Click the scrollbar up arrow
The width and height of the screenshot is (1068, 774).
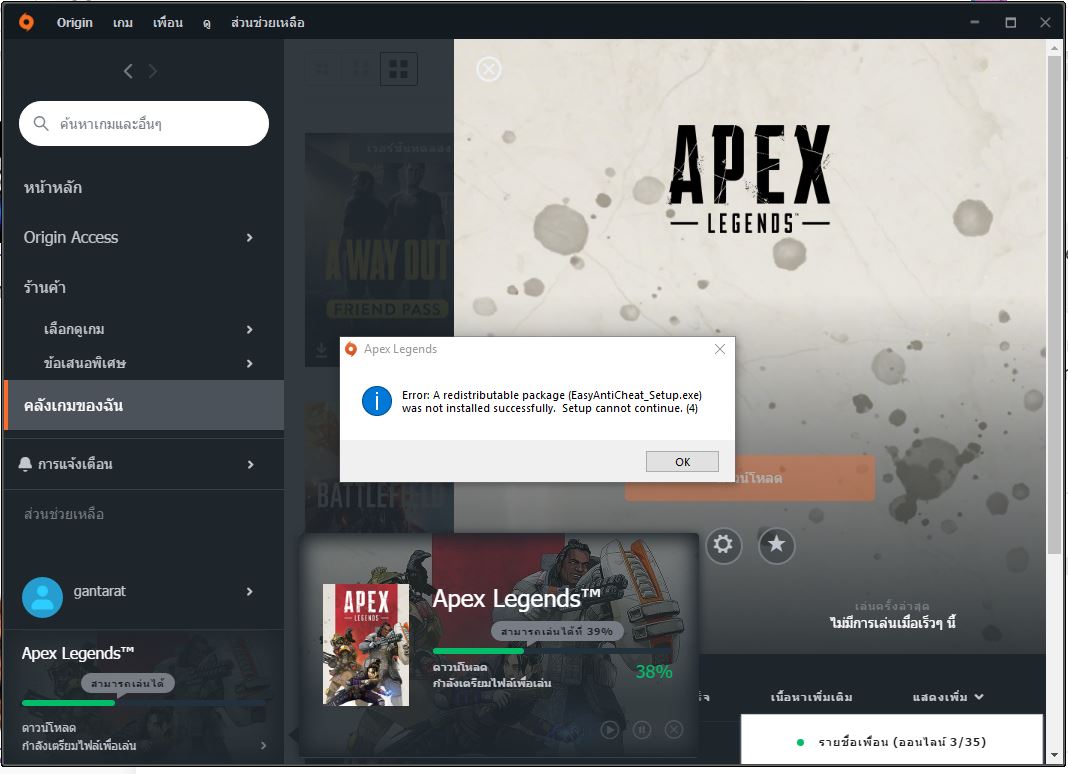point(1054,48)
